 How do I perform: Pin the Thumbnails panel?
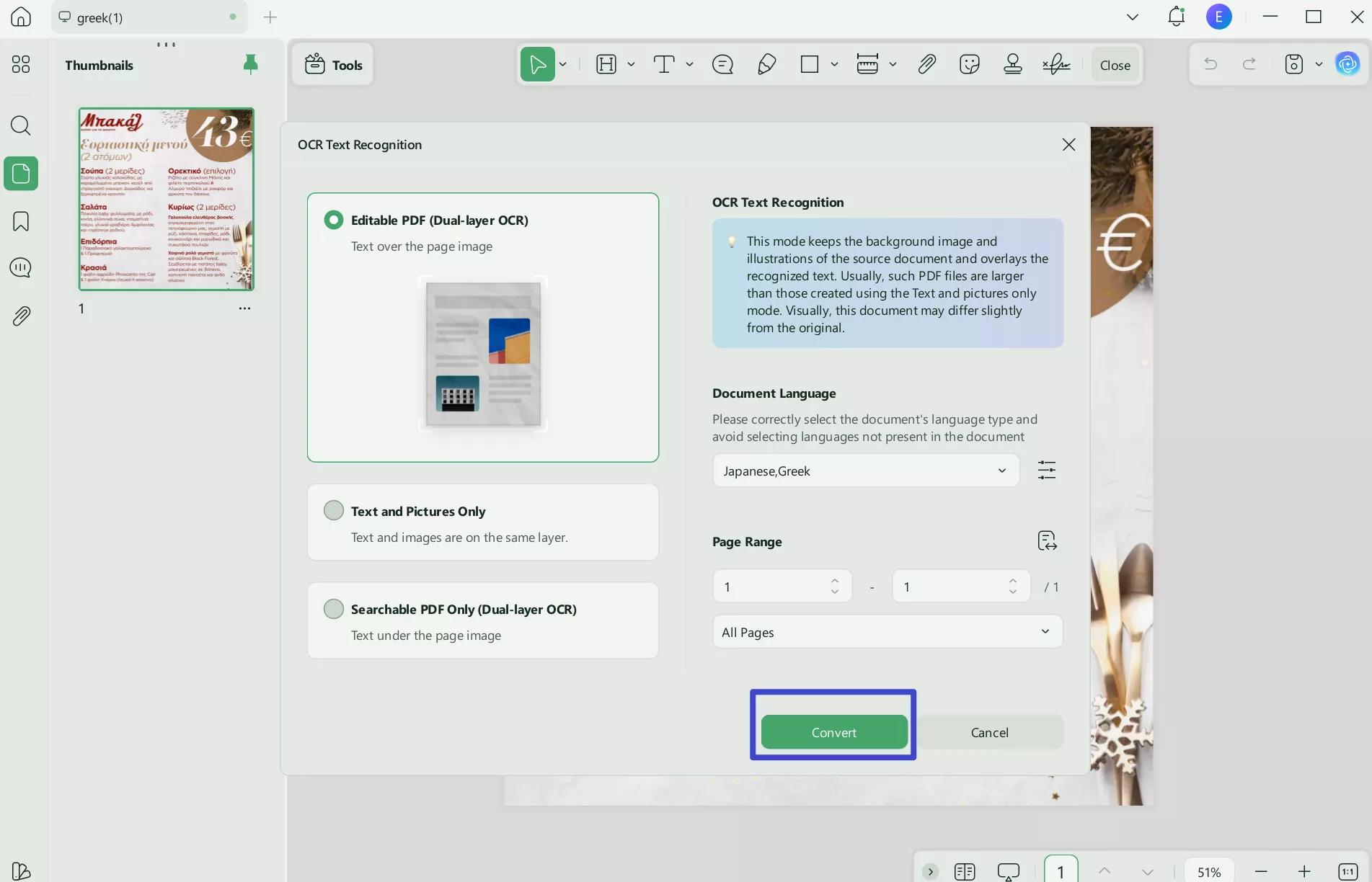tap(250, 65)
